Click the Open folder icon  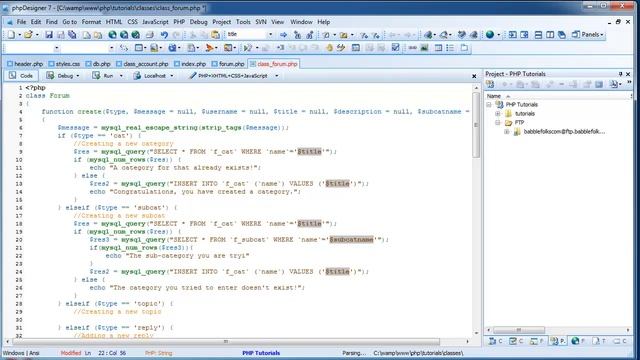click(28, 35)
